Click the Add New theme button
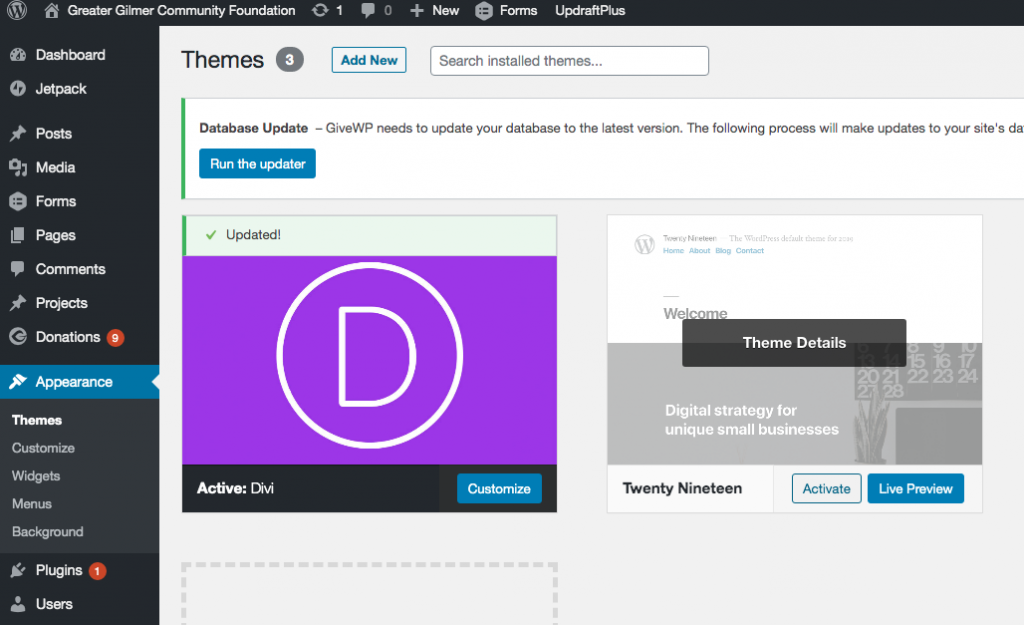Image resolution: width=1024 pixels, height=625 pixels. click(369, 60)
